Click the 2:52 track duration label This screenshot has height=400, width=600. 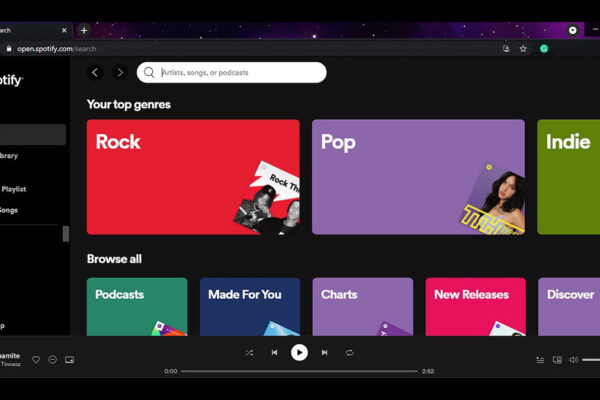pos(428,371)
